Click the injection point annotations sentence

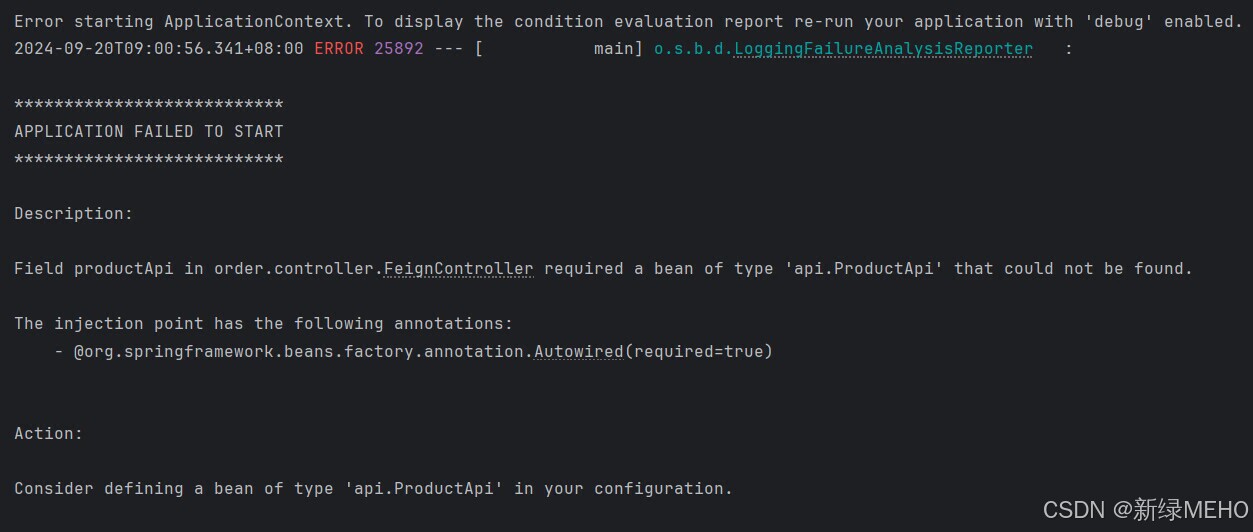[263, 324]
